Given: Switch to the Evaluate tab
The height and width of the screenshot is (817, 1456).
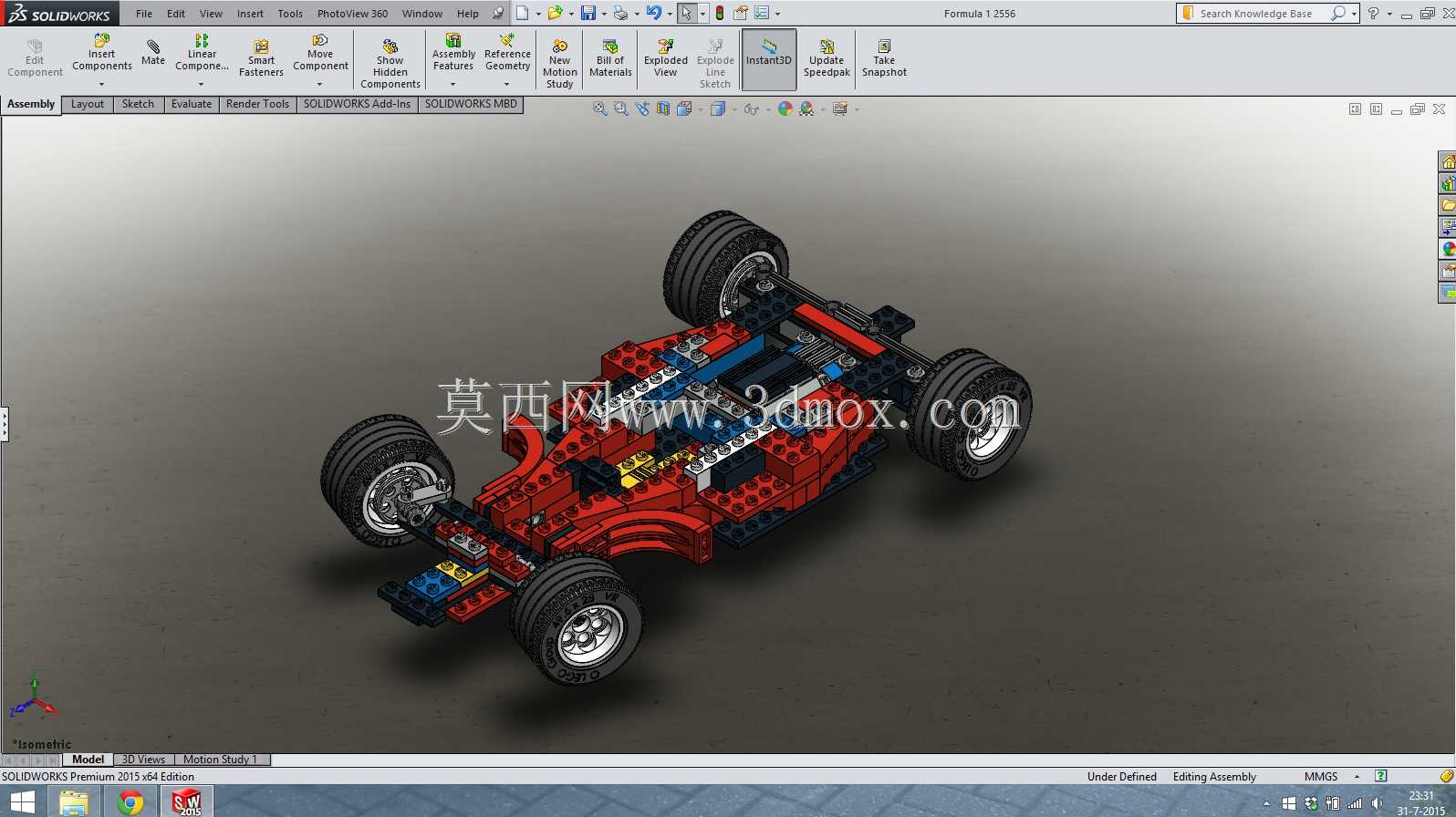Looking at the screenshot, I should coord(192,104).
